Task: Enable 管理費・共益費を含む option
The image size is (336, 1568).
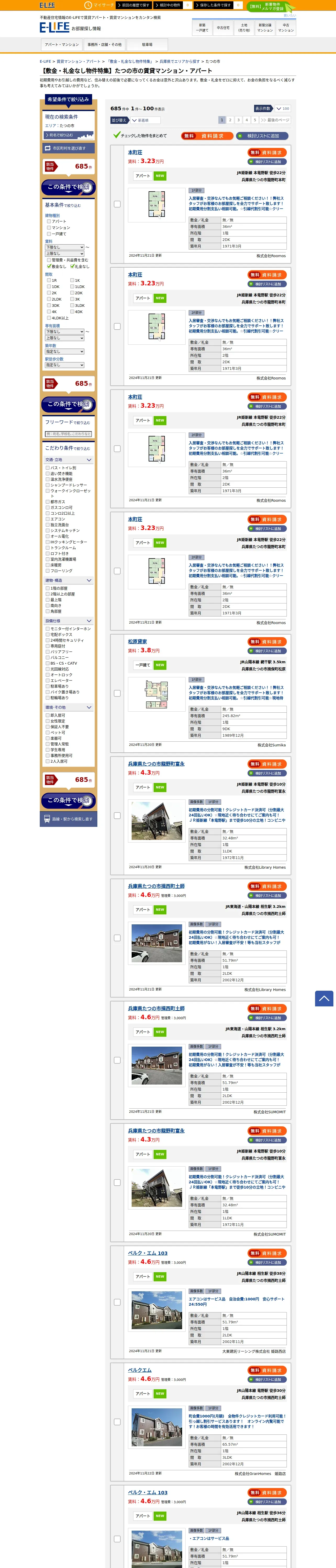Action: [x=49, y=260]
